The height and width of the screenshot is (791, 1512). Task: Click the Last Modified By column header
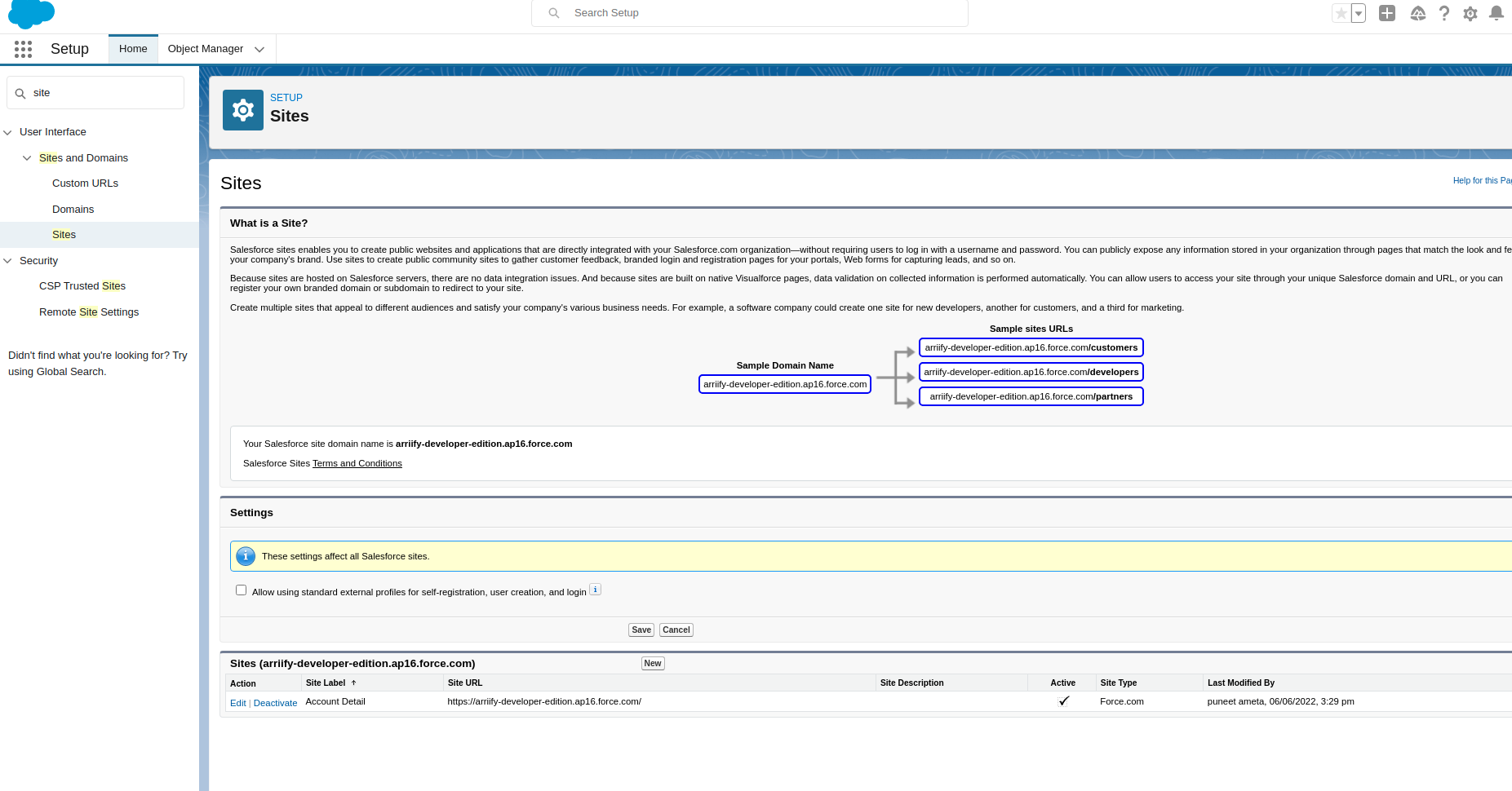click(x=1241, y=683)
